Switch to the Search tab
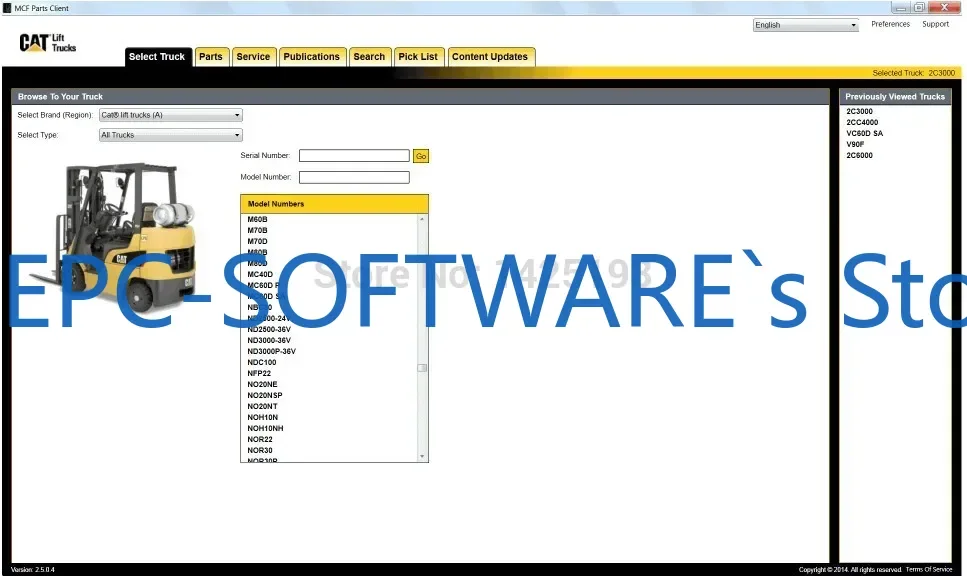The image size is (967, 576). (x=369, y=57)
